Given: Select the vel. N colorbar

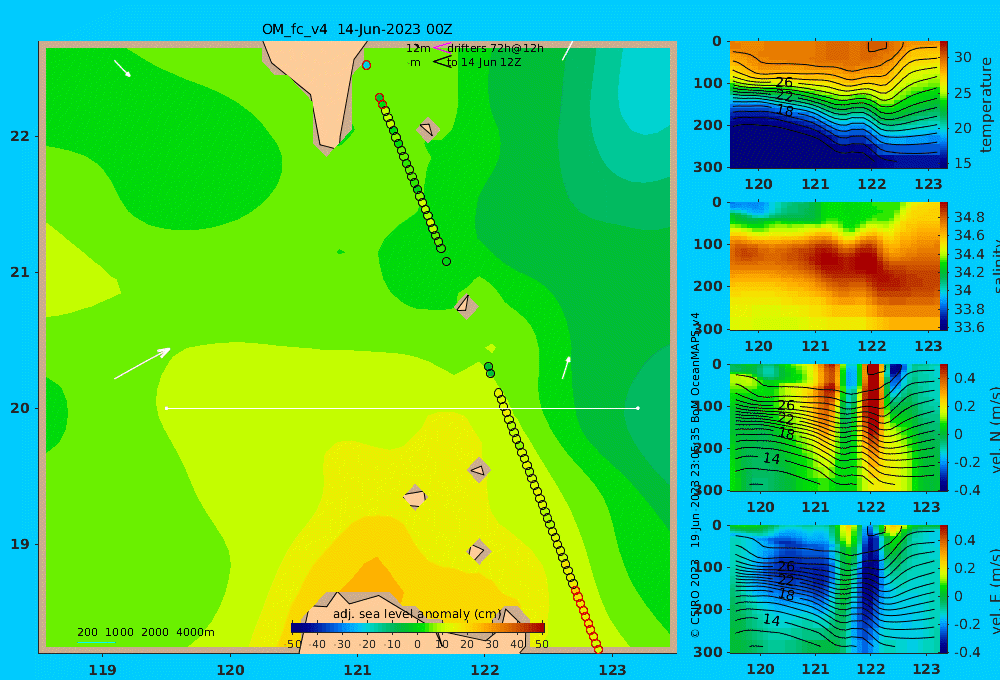Looking at the screenshot, I should pyautogui.click(x=944, y=427).
